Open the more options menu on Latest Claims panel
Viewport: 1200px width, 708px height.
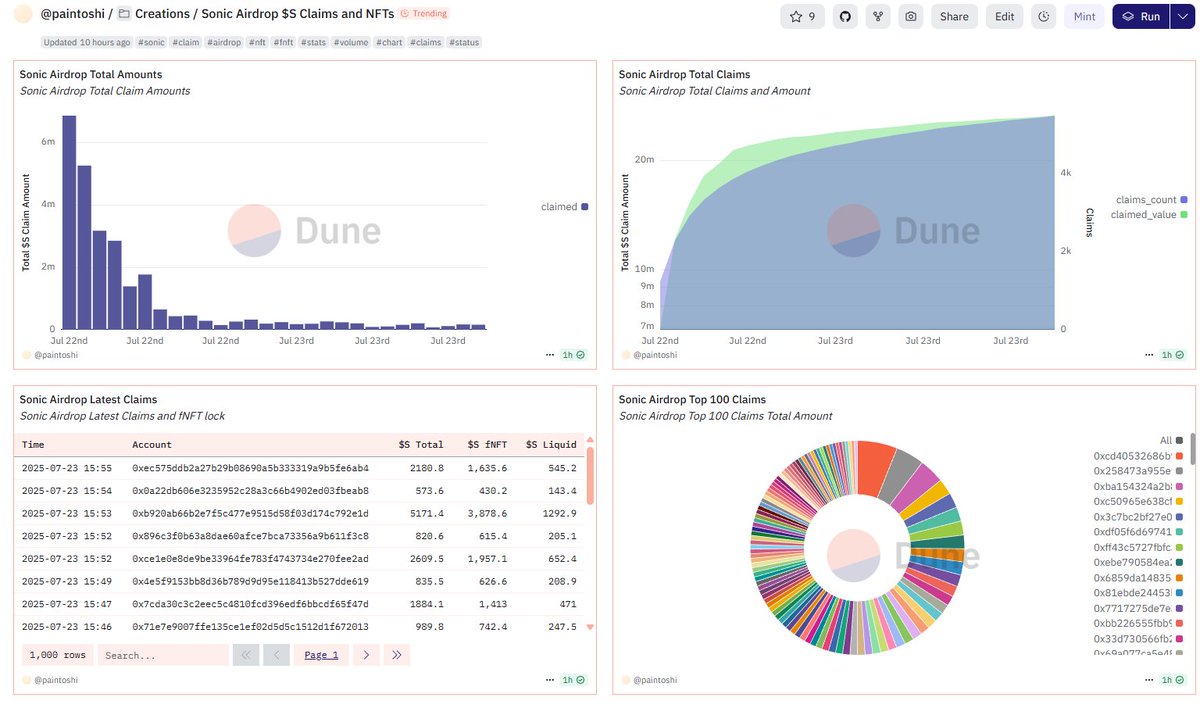(x=550, y=679)
